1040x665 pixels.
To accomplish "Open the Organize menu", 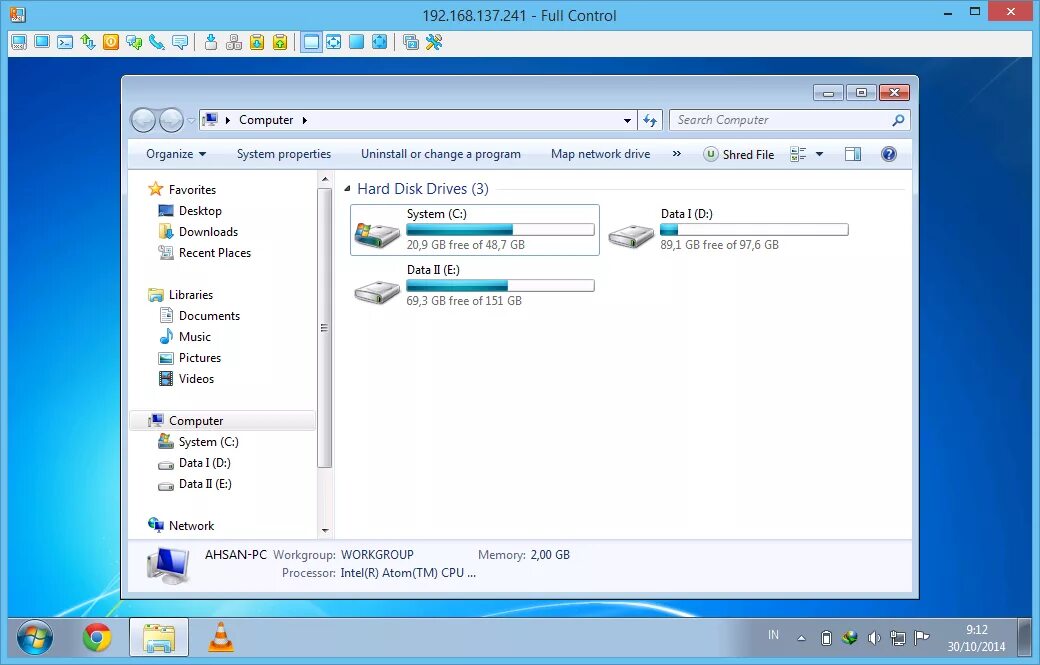I will coord(176,154).
